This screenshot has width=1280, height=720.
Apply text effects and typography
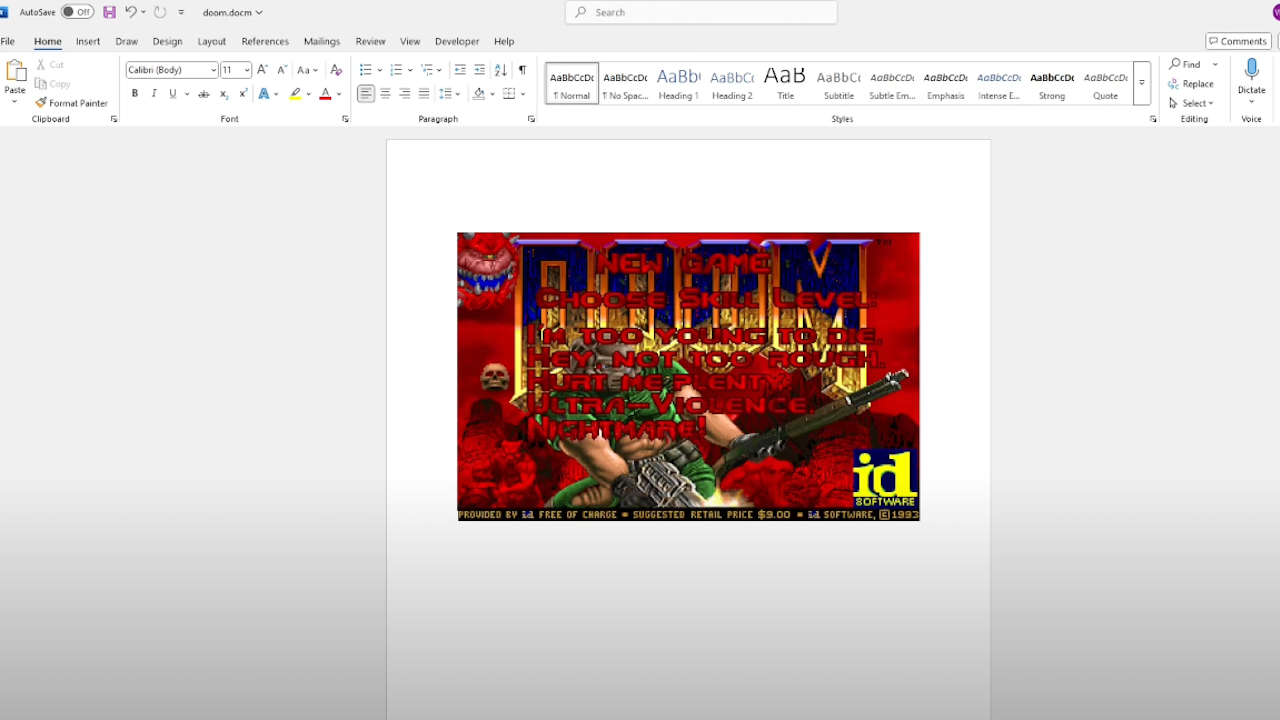tap(265, 94)
